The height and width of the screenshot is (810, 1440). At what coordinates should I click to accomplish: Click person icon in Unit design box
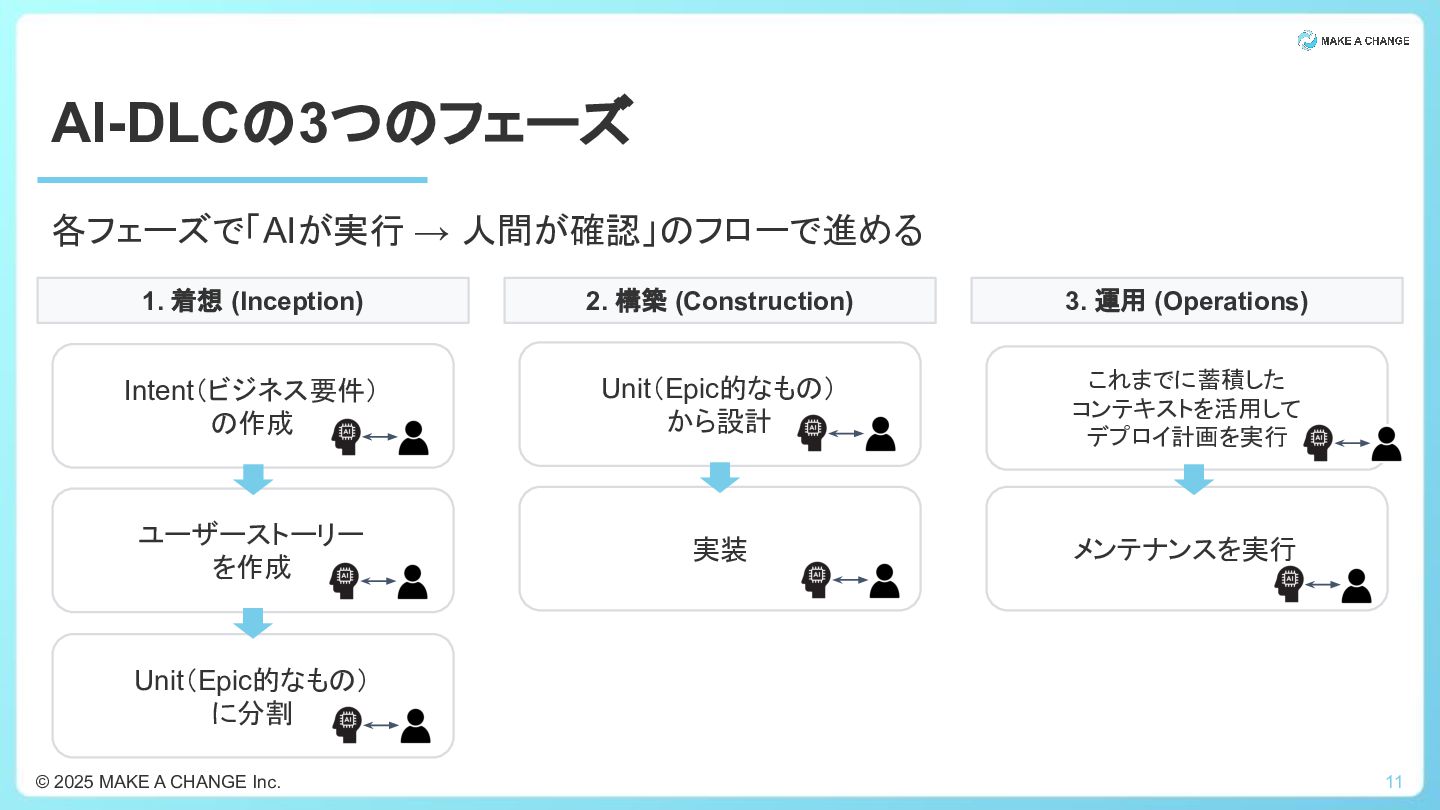click(880, 433)
